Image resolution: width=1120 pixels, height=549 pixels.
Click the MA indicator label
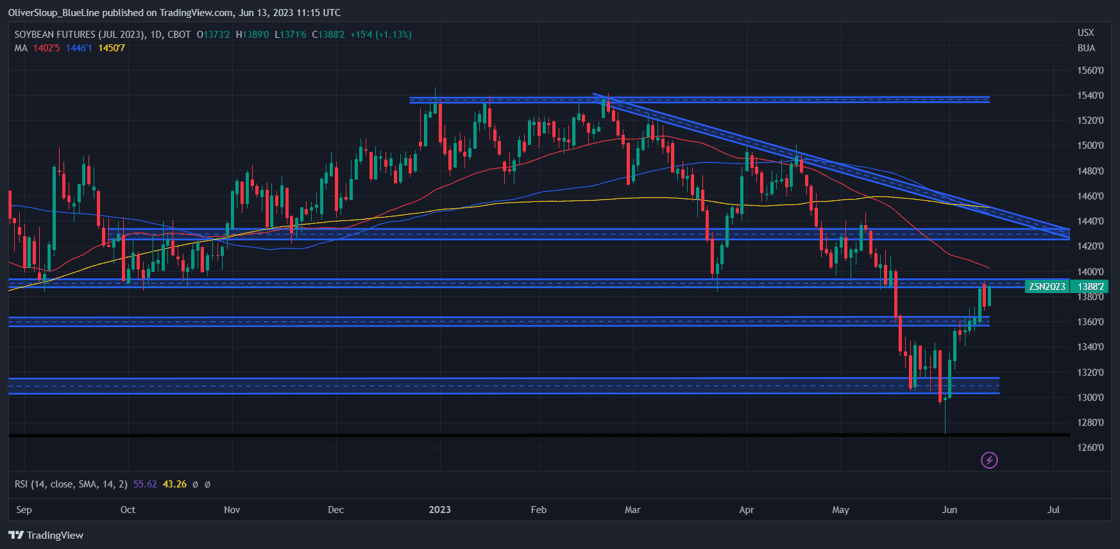point(20,47)
